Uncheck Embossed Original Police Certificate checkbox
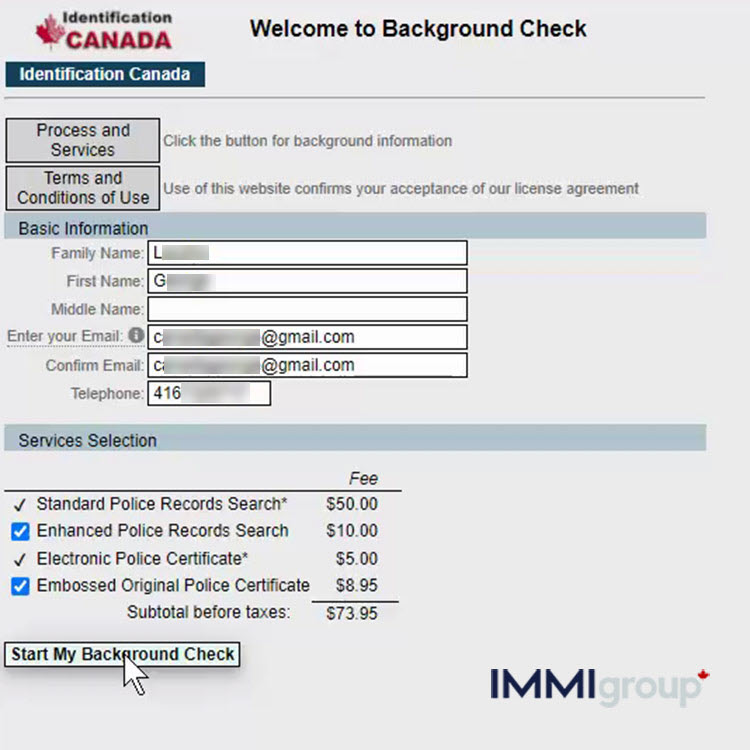The image size is (750, 750). coord(20,586)
